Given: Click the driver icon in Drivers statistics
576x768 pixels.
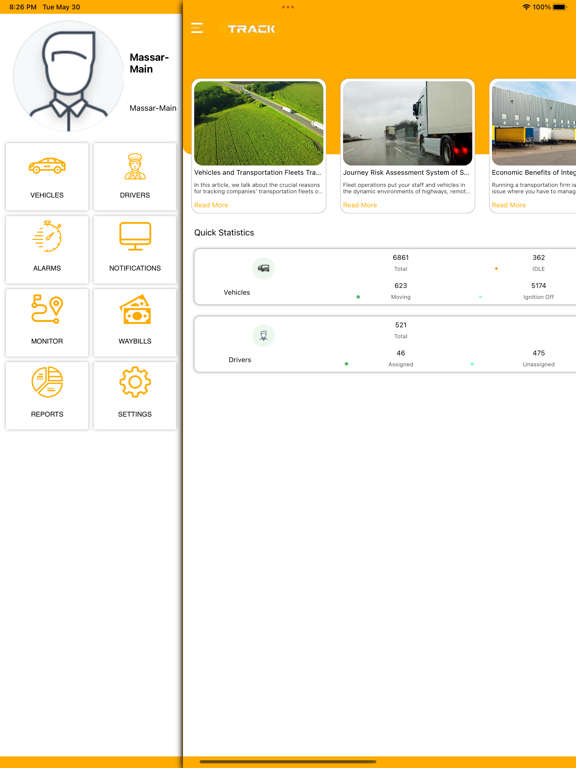Looking at the screenshot, I should click(x=264, y=336).
